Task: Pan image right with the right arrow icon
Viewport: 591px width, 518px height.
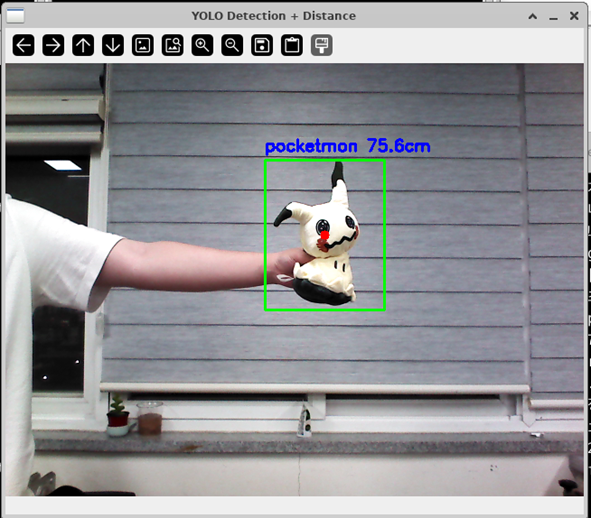Action: [x=53, y=45]
